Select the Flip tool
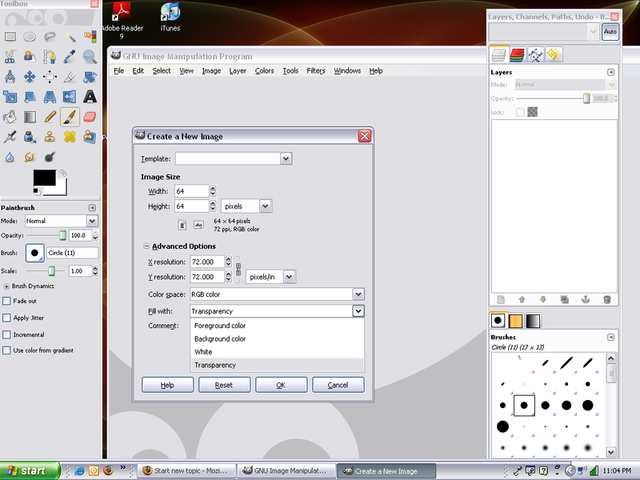640x480 pixels. point(70,97)
